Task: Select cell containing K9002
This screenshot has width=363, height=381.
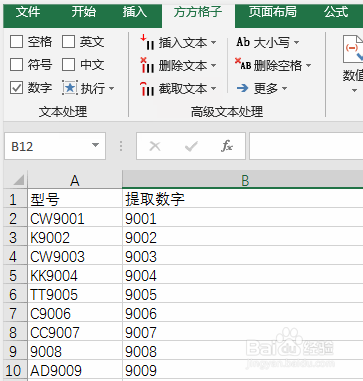Action: (x=75, y=237)
